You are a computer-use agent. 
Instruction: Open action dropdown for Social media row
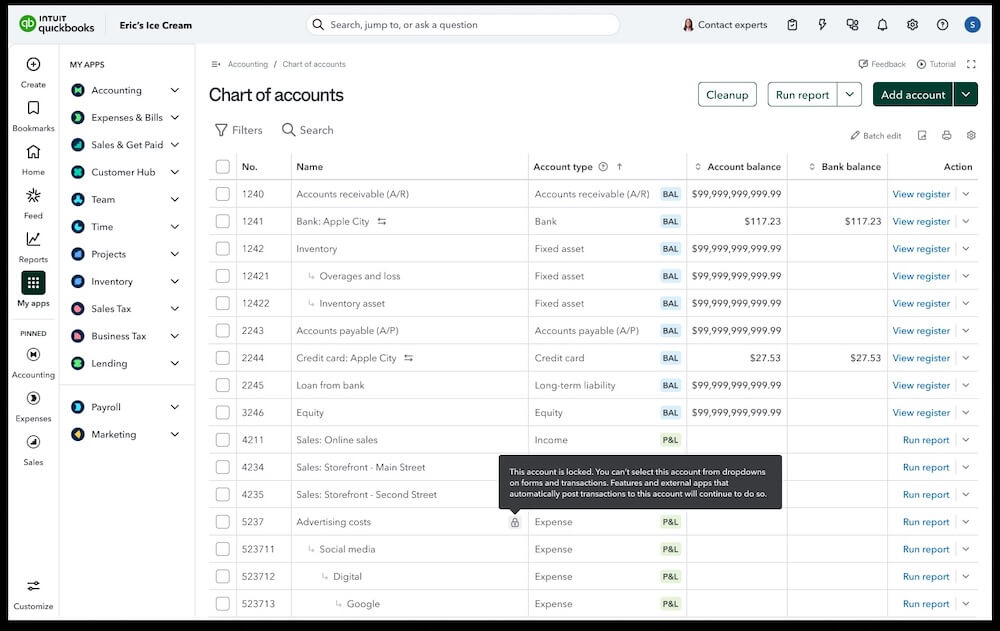click(x=966, y=549)
